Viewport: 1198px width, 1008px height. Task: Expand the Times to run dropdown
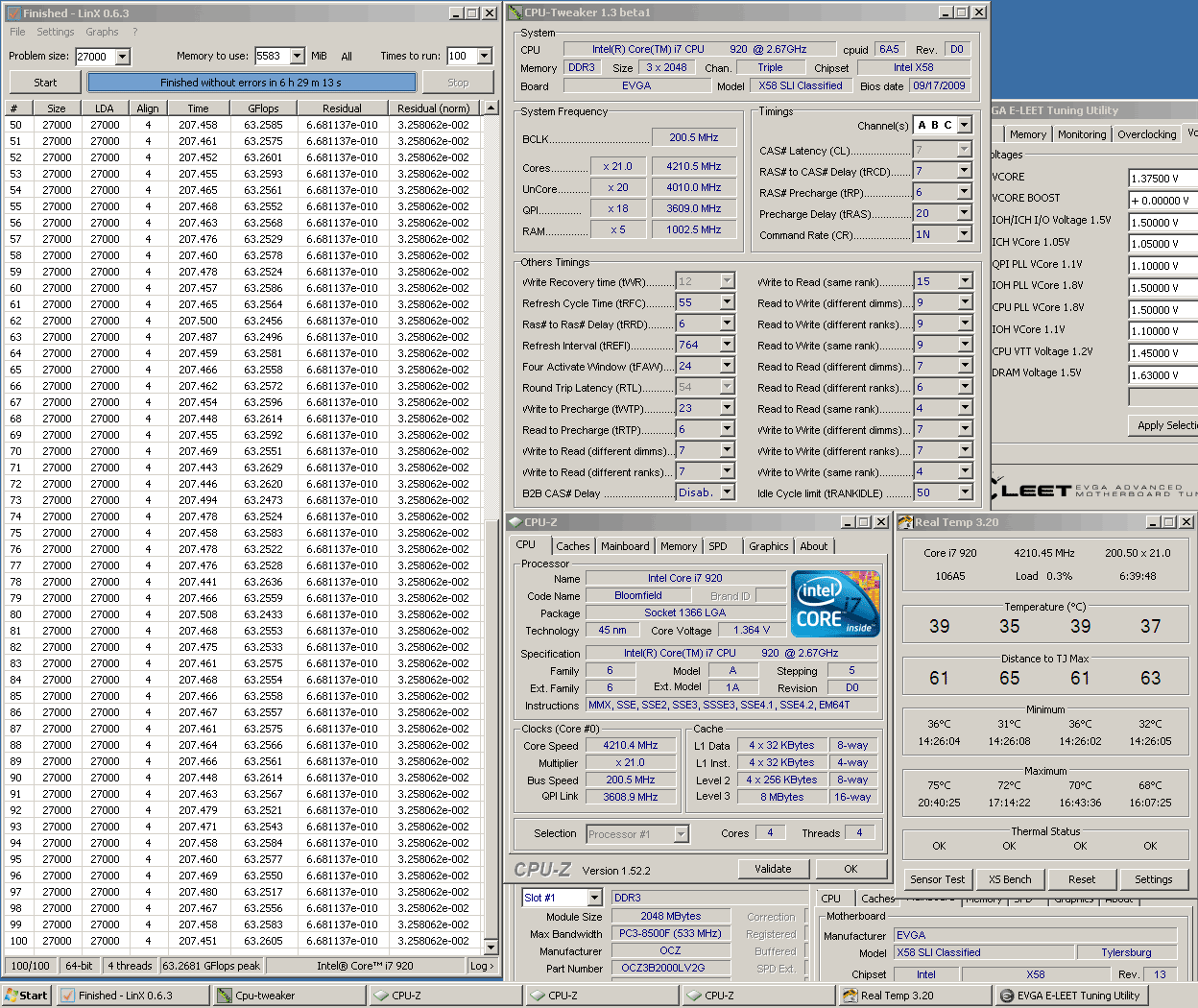[x=485, y=57]
